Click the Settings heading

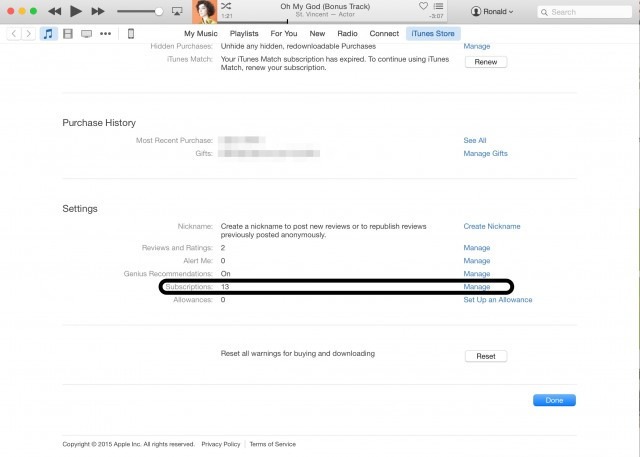click(80, 209)
